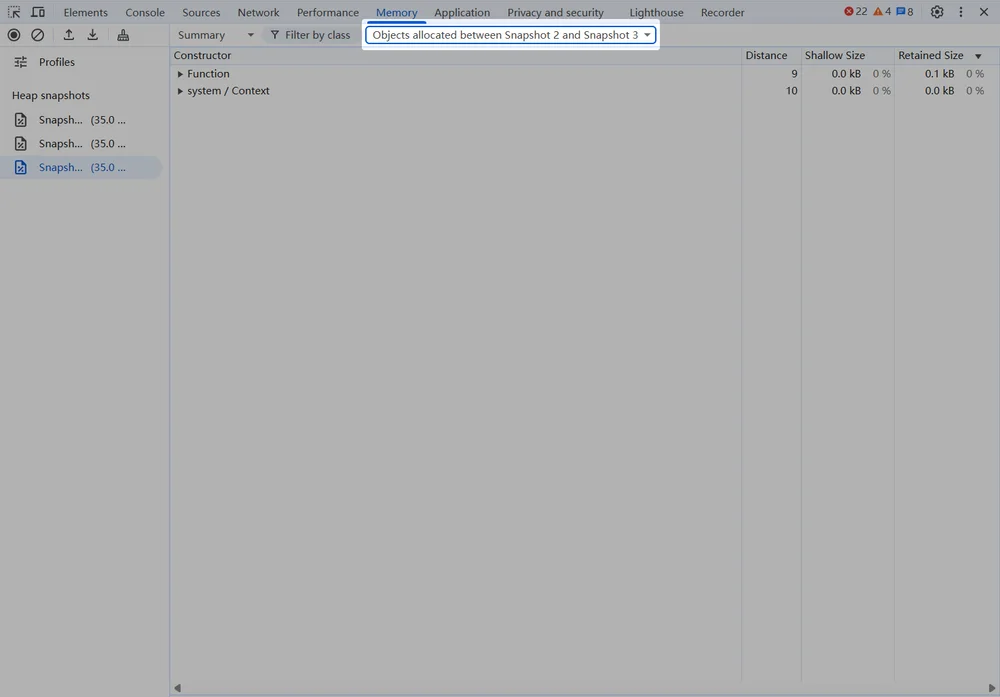Click the system / Context distance value 10

click(x=791, y=91)
